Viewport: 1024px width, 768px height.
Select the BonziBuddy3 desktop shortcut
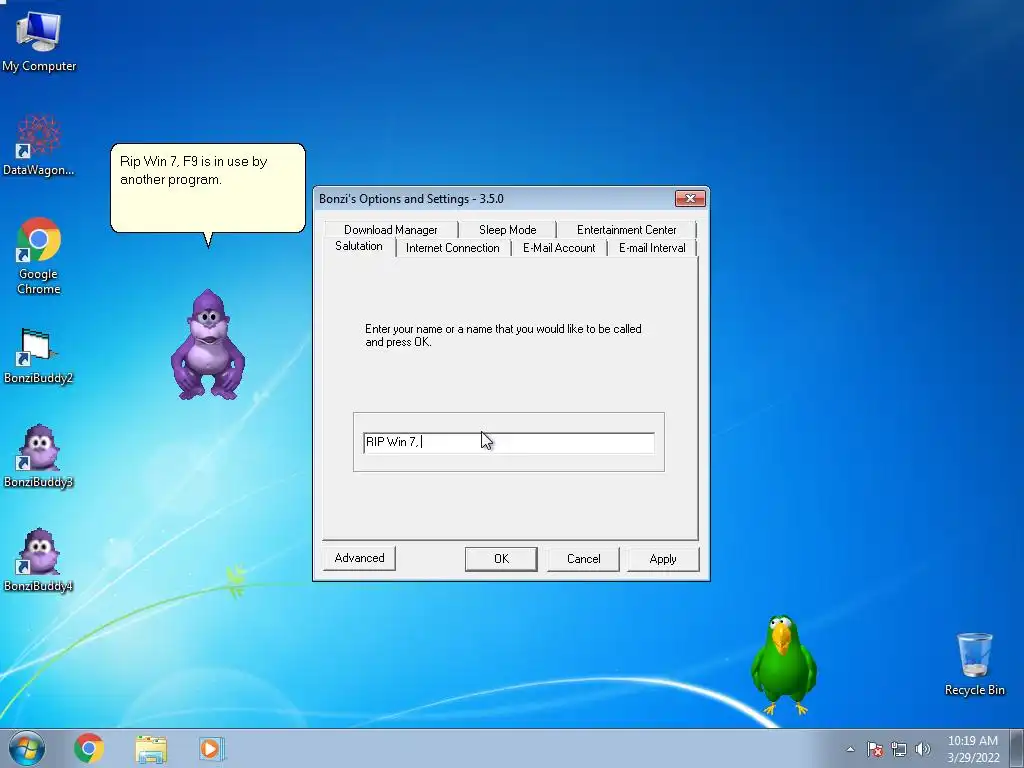pos(39,457)
